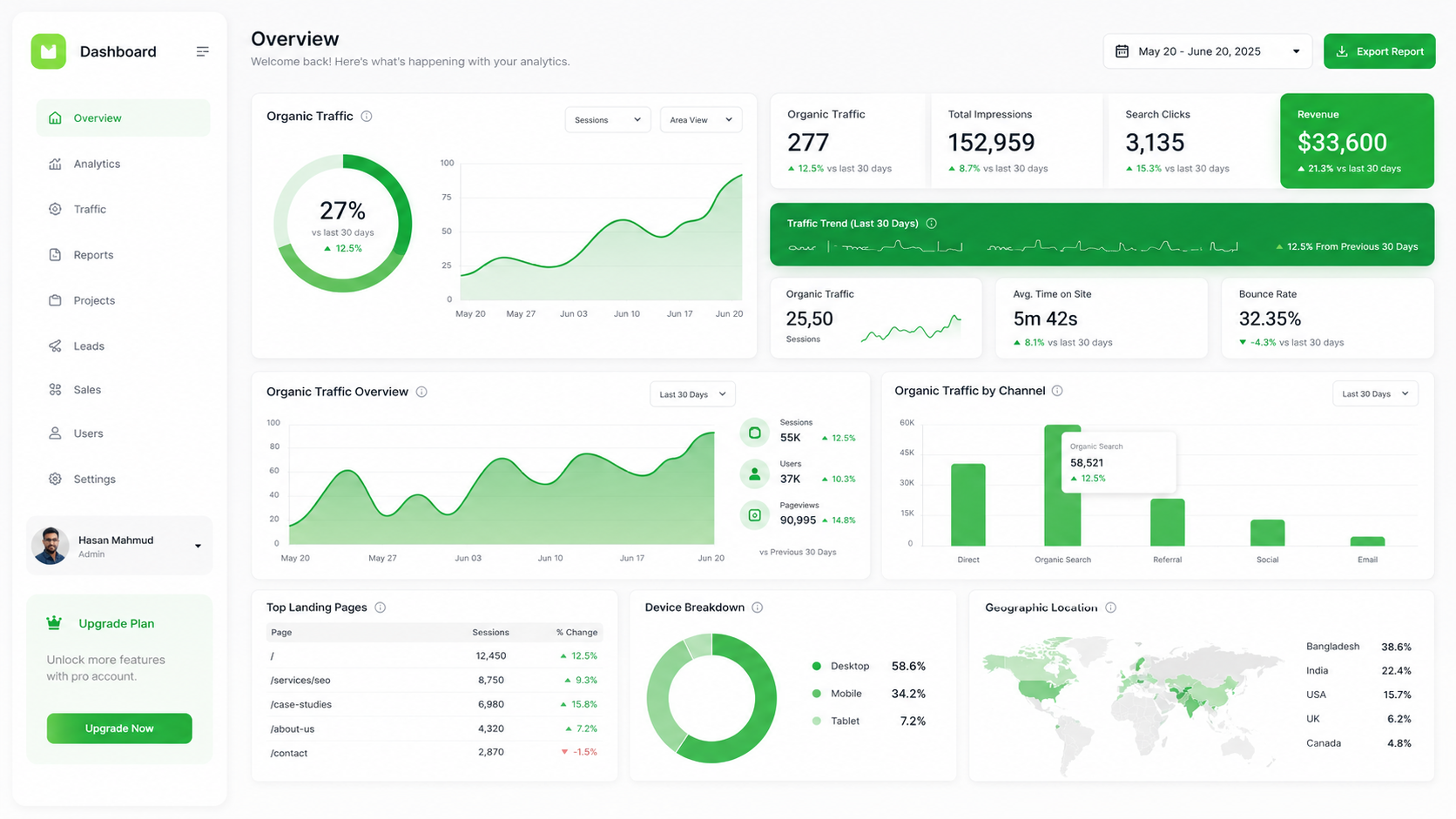The width and height of the screenshot is (1456, 819).
Task: Click the info icon beside Organic Traffic title
Action: [x=367, y=116]
